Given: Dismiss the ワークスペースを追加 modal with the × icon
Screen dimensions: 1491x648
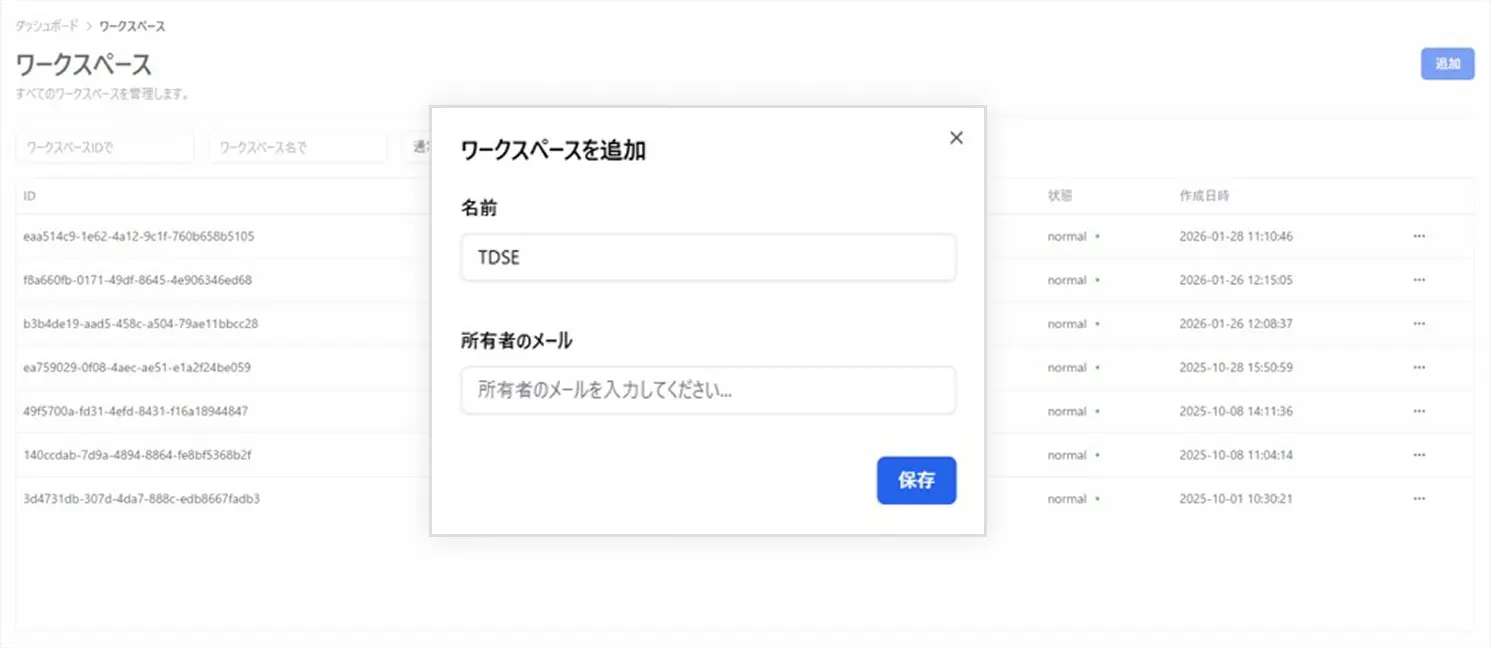Looking at the screenshot, I should coord(956,137).
